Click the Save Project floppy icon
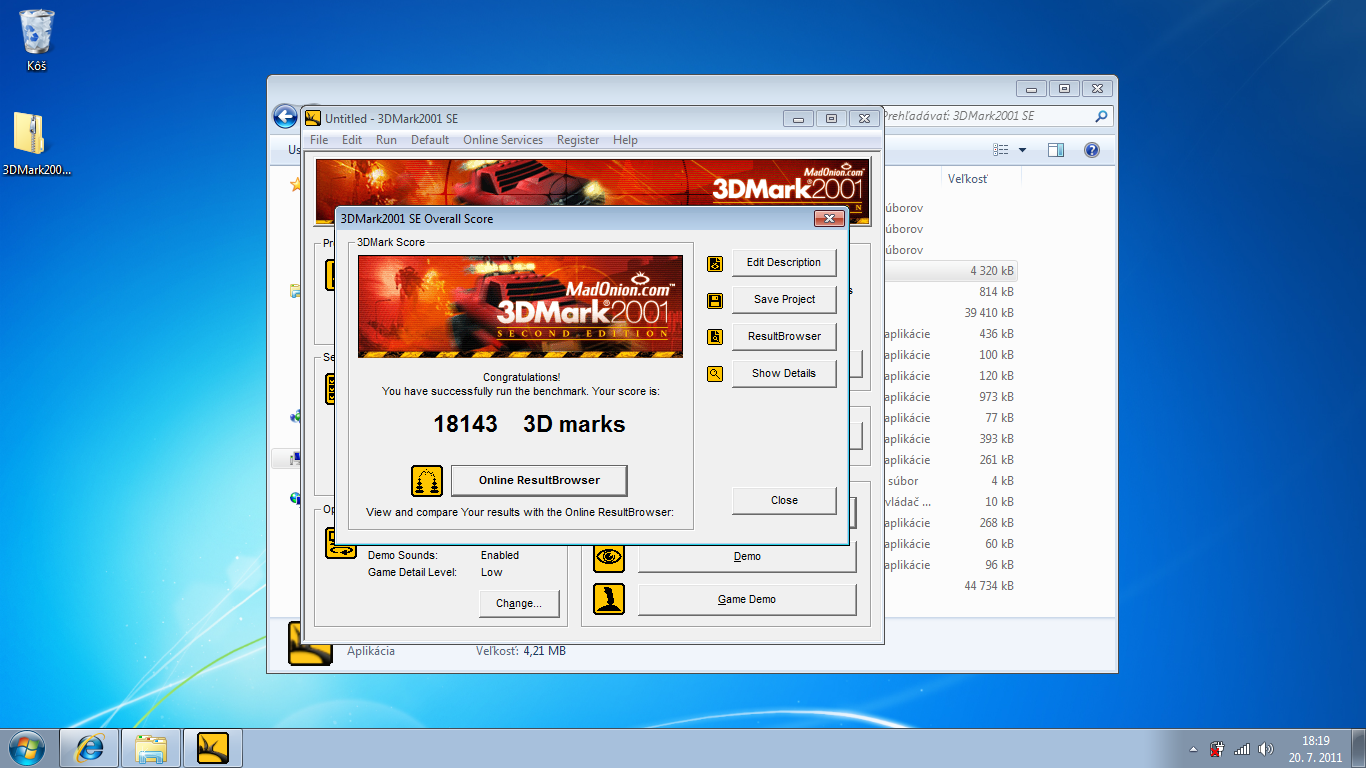 (715, 300)
